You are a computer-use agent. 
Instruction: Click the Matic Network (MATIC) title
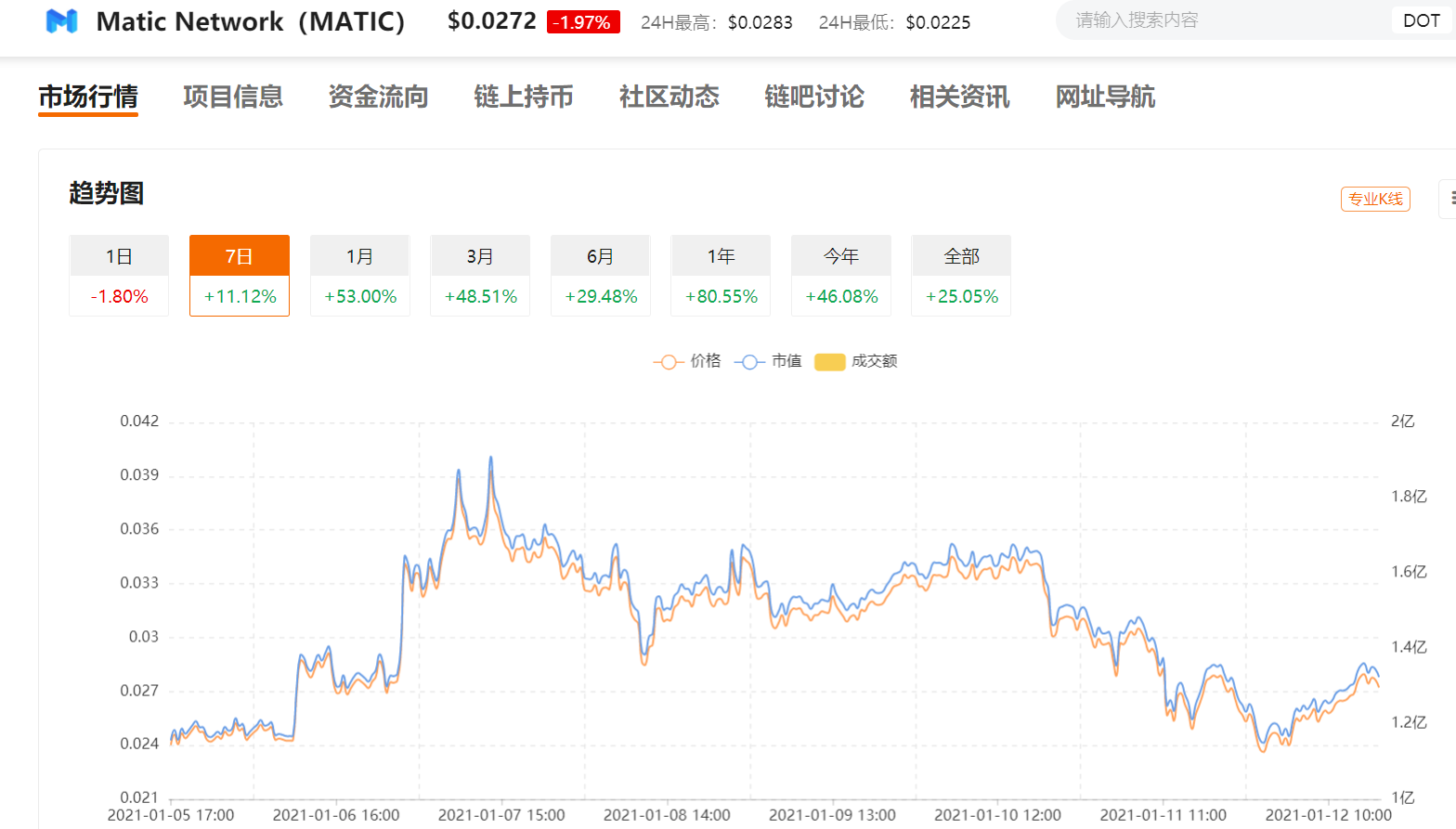(251, 21)
